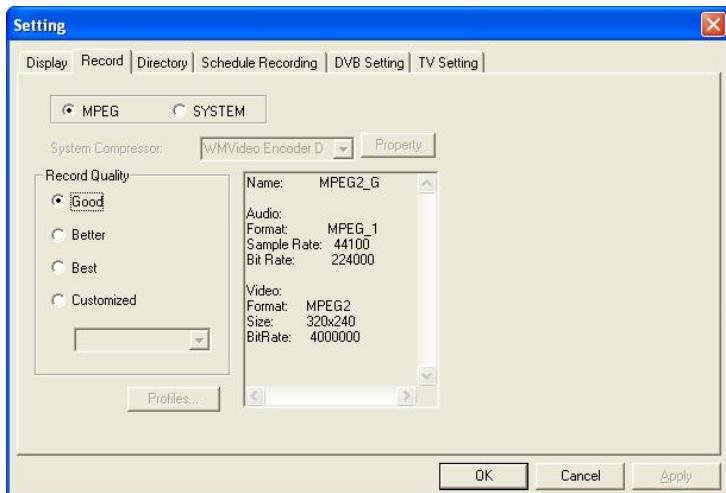726x493 pixels.
Task: Click the video Size 320x240
Action: tap(331, 321)
